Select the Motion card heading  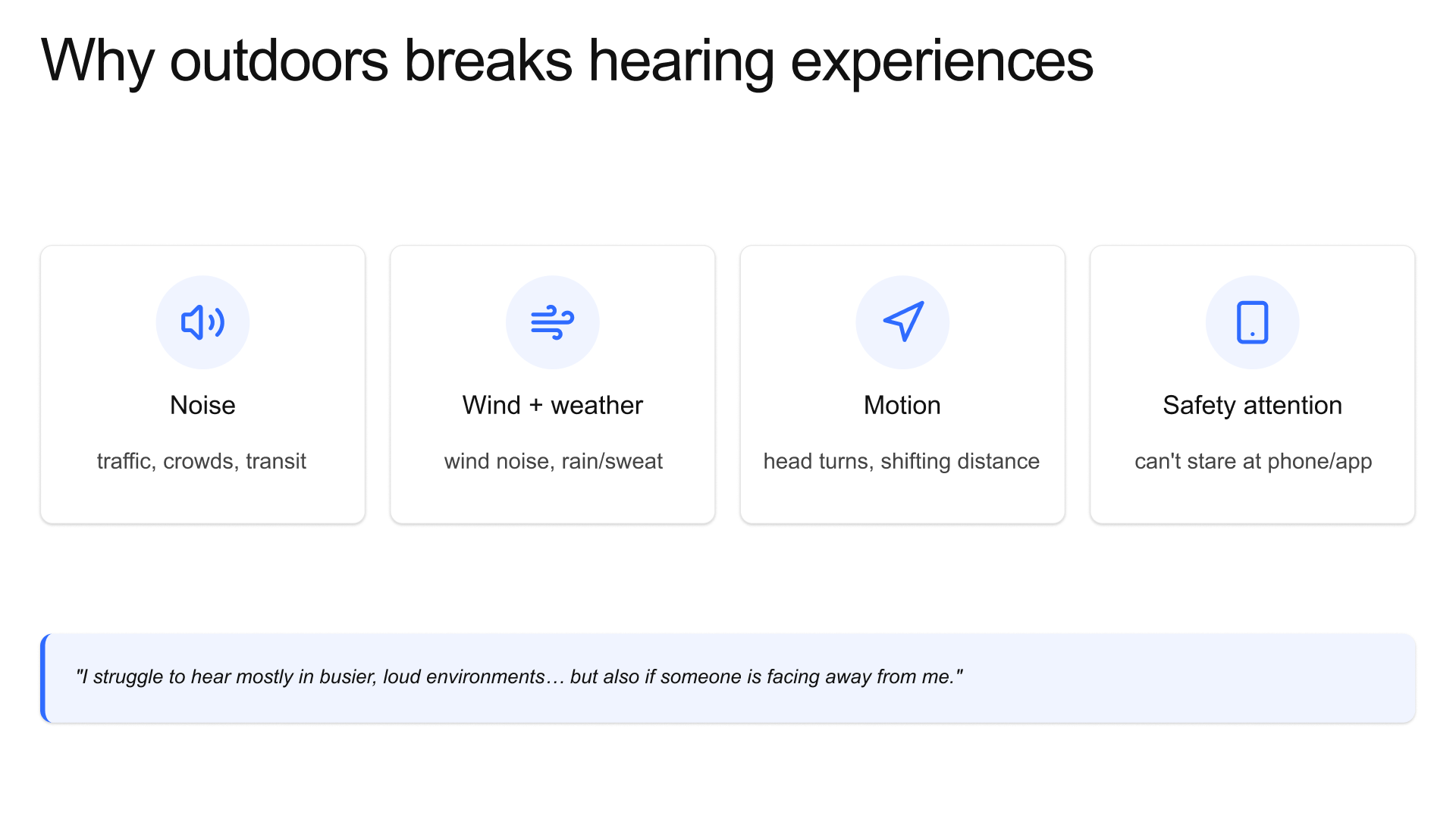pos(902,405)
